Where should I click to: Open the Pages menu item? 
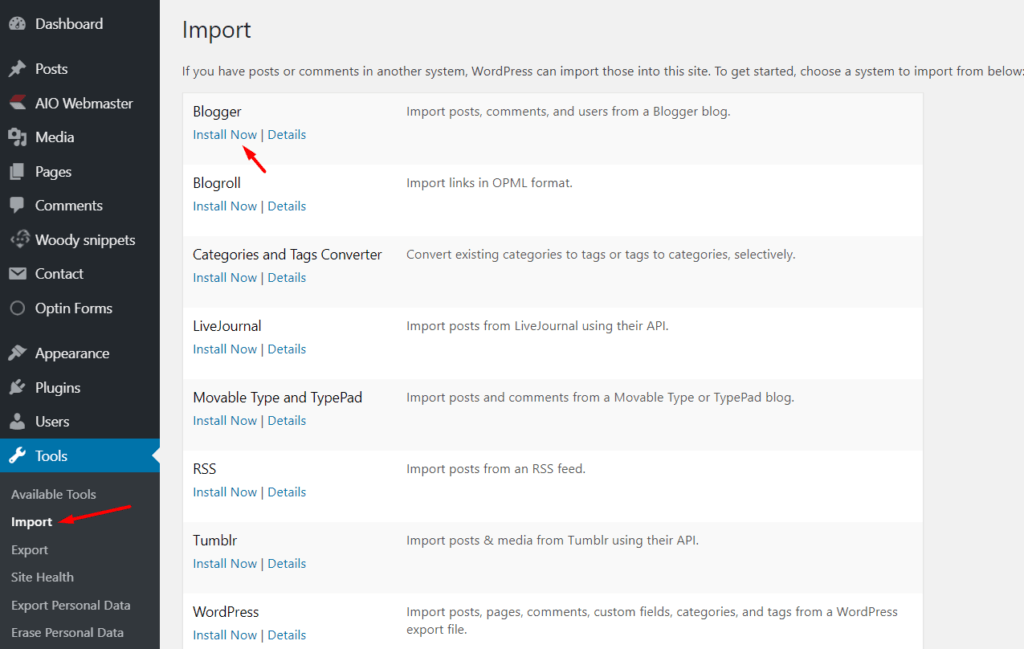tap(53, 172)
